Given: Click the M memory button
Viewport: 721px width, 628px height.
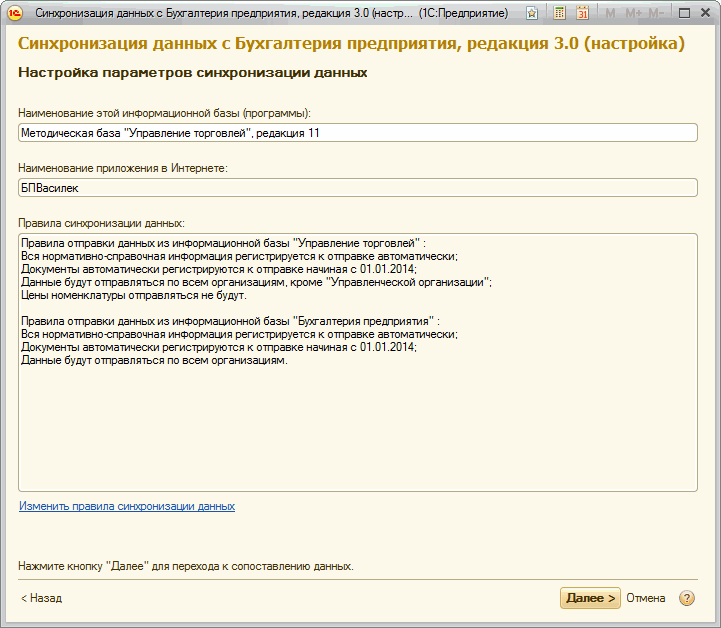Looking at the screenshot, I should tap(610, 13).
